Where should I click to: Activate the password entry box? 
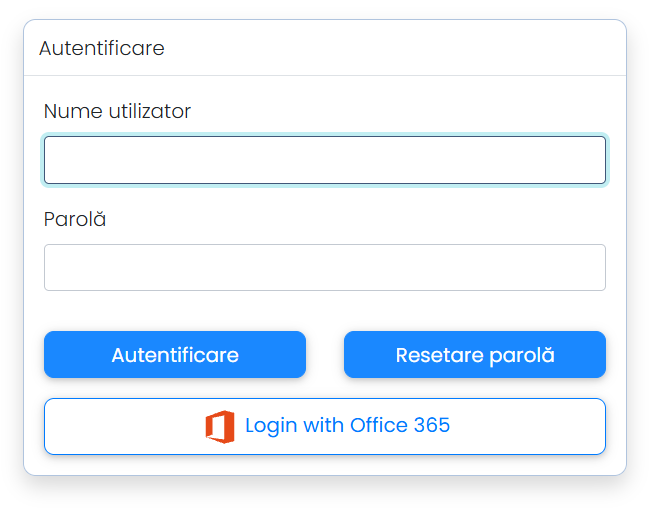324,267
